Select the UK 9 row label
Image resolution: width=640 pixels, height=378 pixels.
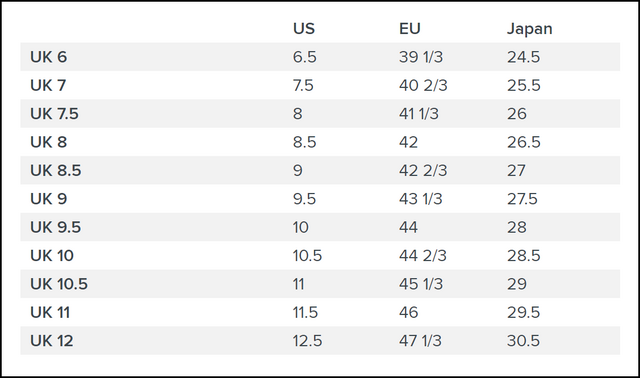(x=49, y=199)
